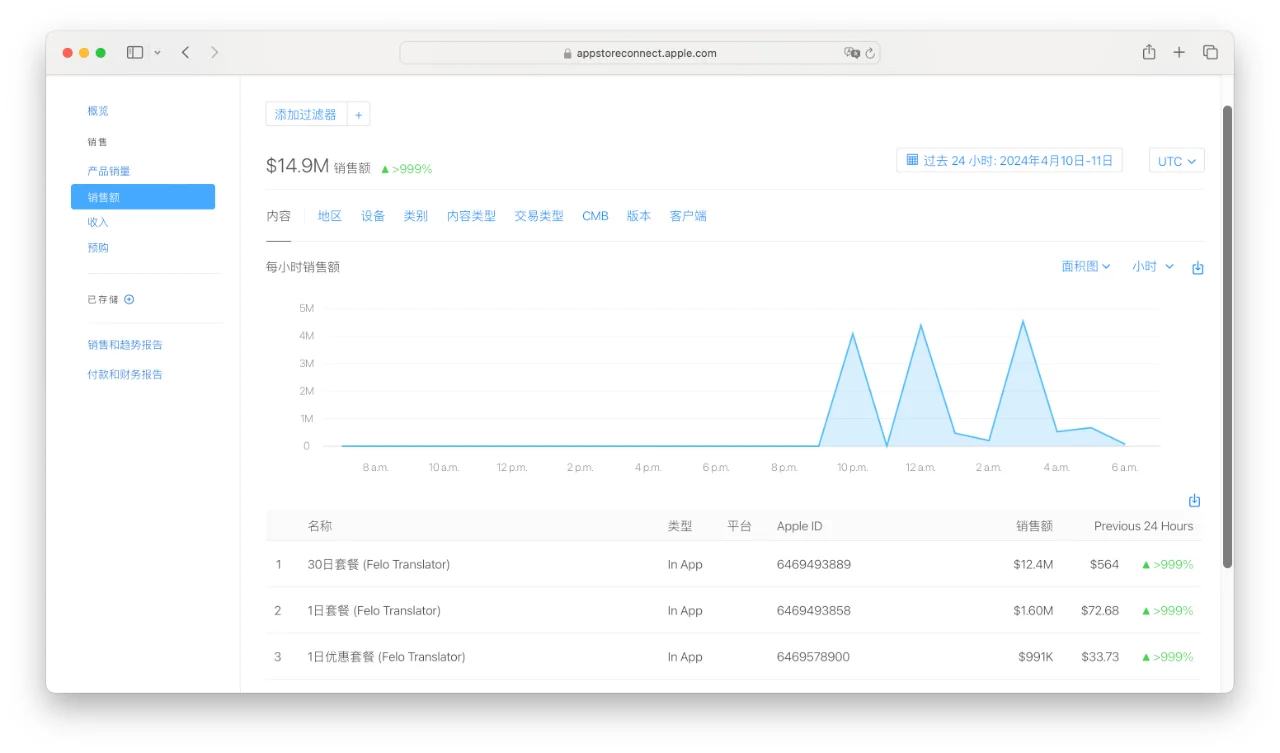Click Apple ID 6469493889

[x=814, y=564]
